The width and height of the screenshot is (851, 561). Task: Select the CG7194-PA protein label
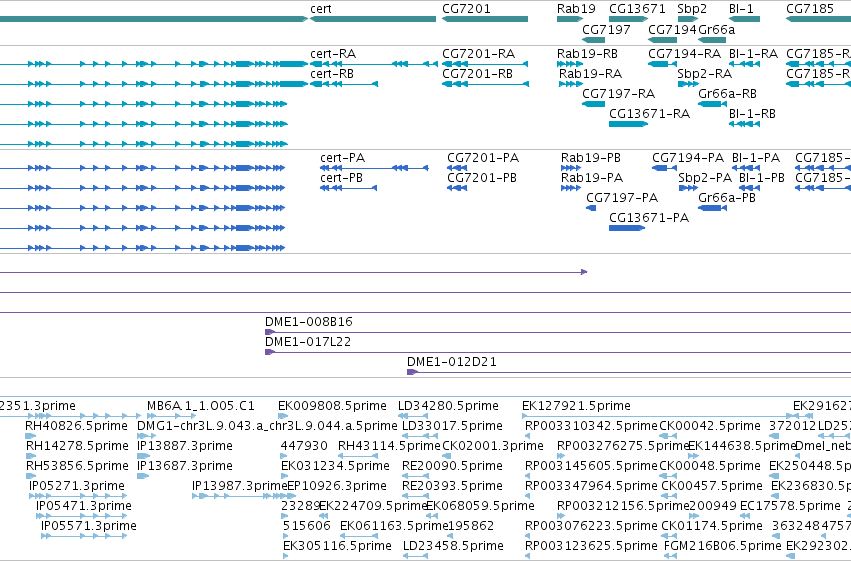point(688,158)
